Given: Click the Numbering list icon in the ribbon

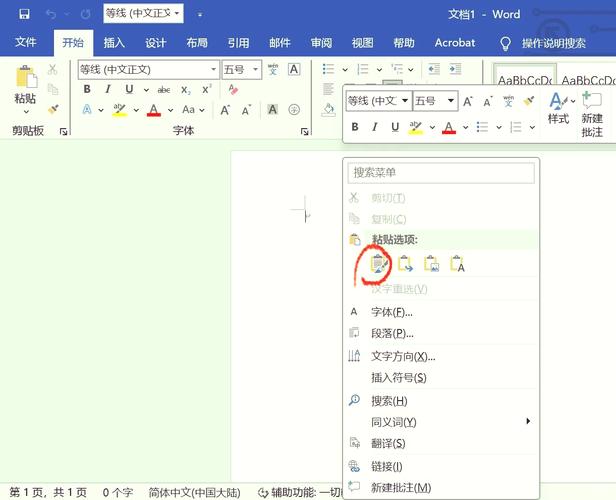Looking at the screenshot, I should click(363, 70).
